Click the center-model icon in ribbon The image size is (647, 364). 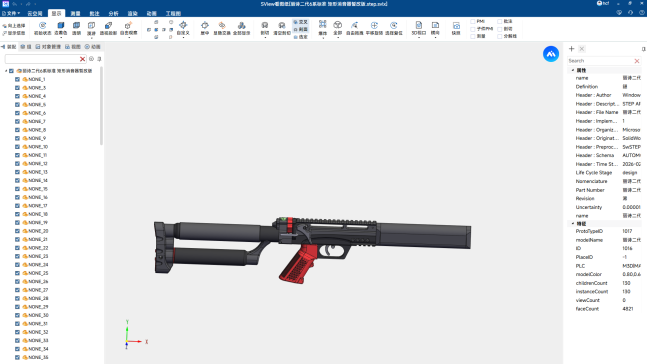tap(205, 26)
